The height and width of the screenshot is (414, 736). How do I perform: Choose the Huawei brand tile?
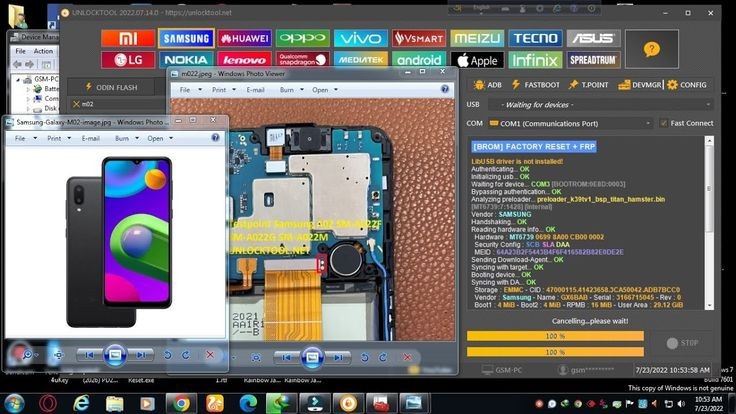coord(244,38)
